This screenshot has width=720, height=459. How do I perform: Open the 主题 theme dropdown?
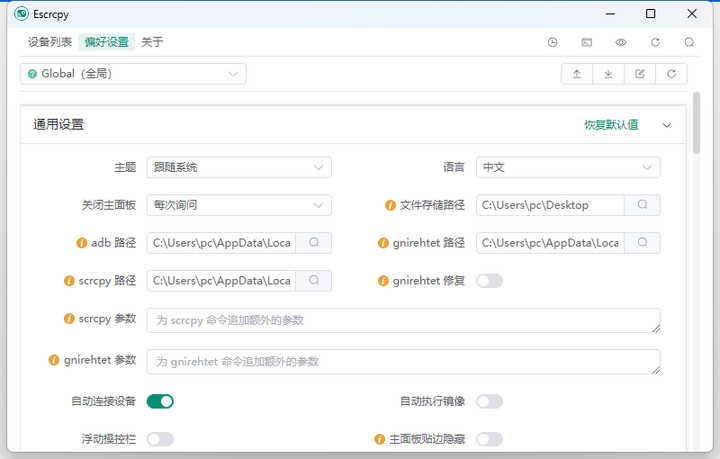pos(239,168)
